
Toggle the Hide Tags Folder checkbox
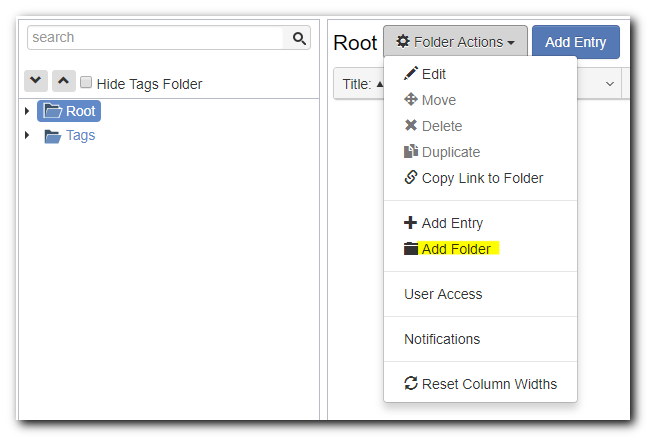(x=86, y=83)
